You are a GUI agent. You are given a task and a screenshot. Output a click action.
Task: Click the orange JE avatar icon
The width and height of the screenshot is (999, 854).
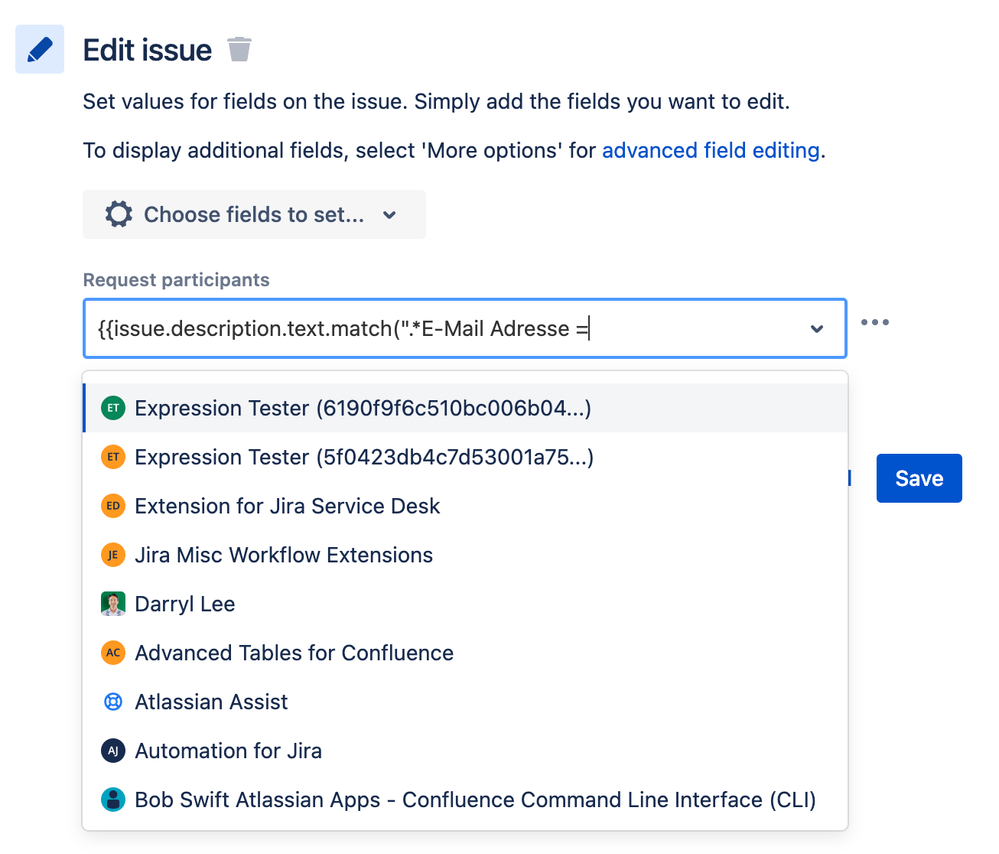(113, 555)
